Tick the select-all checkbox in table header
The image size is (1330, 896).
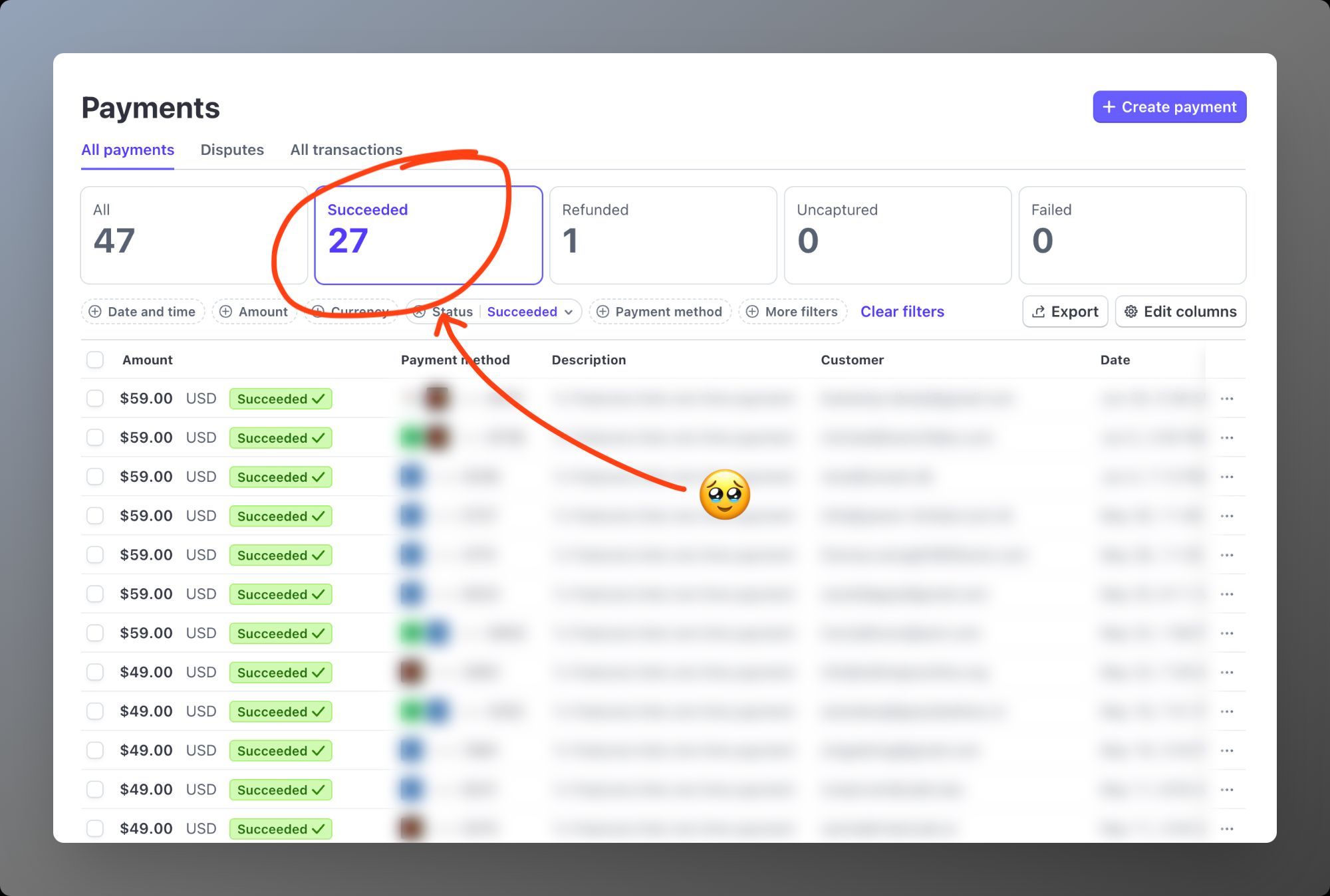95,360
